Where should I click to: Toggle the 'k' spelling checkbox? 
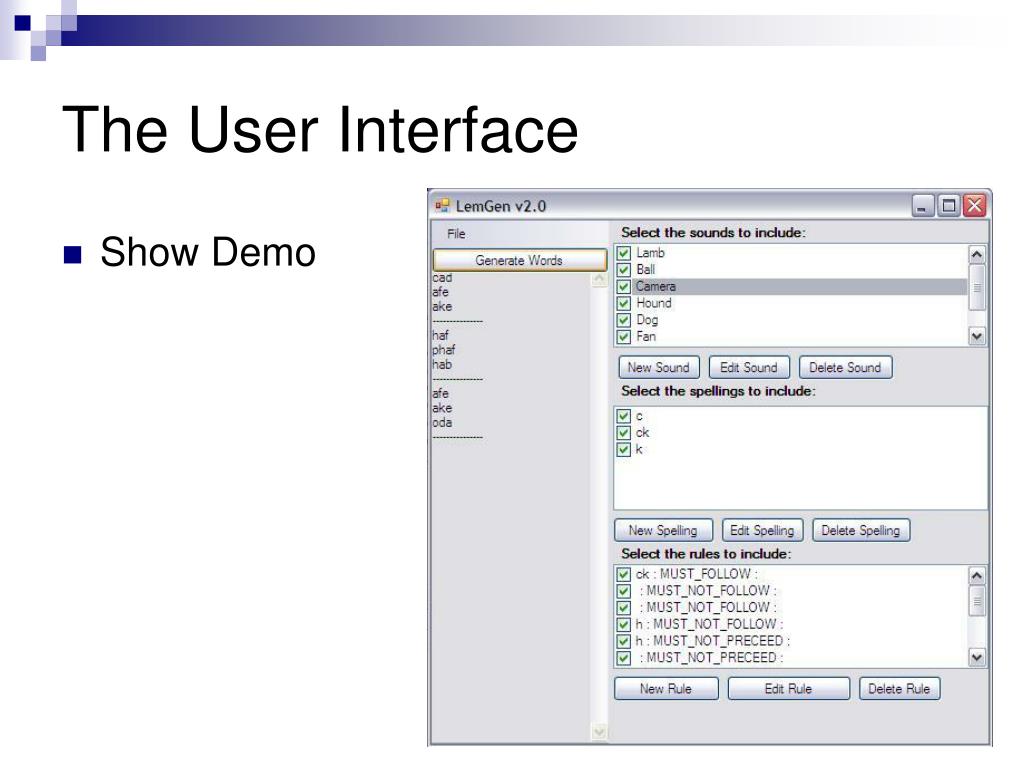[x=624, y=449]
